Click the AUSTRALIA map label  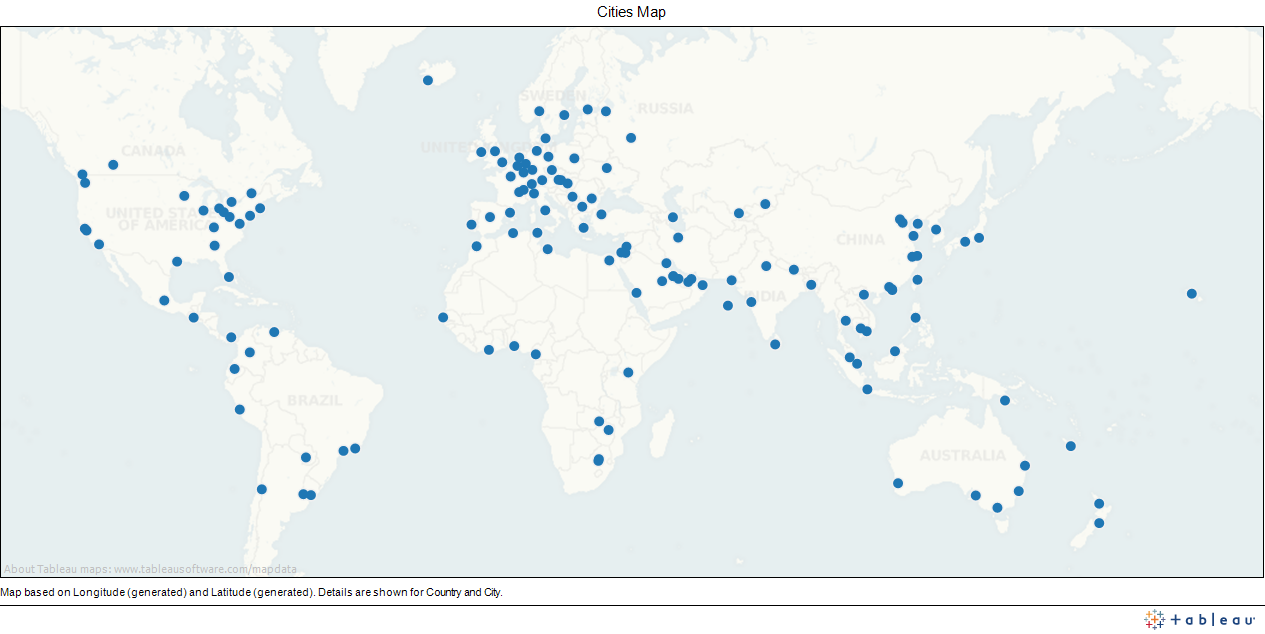962,456
